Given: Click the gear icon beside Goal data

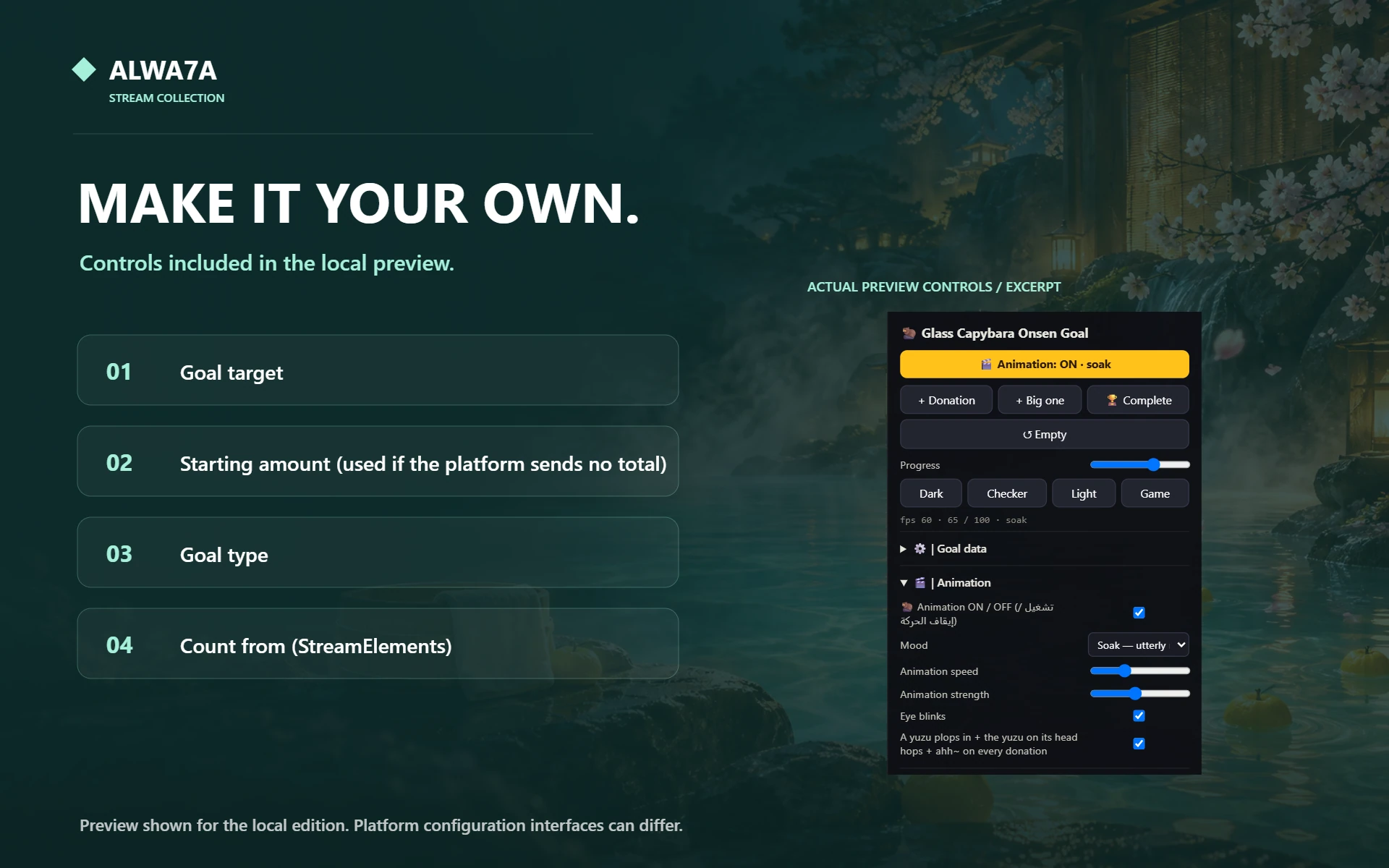Looking at the screenshot, I should click(x=919, y=549).
